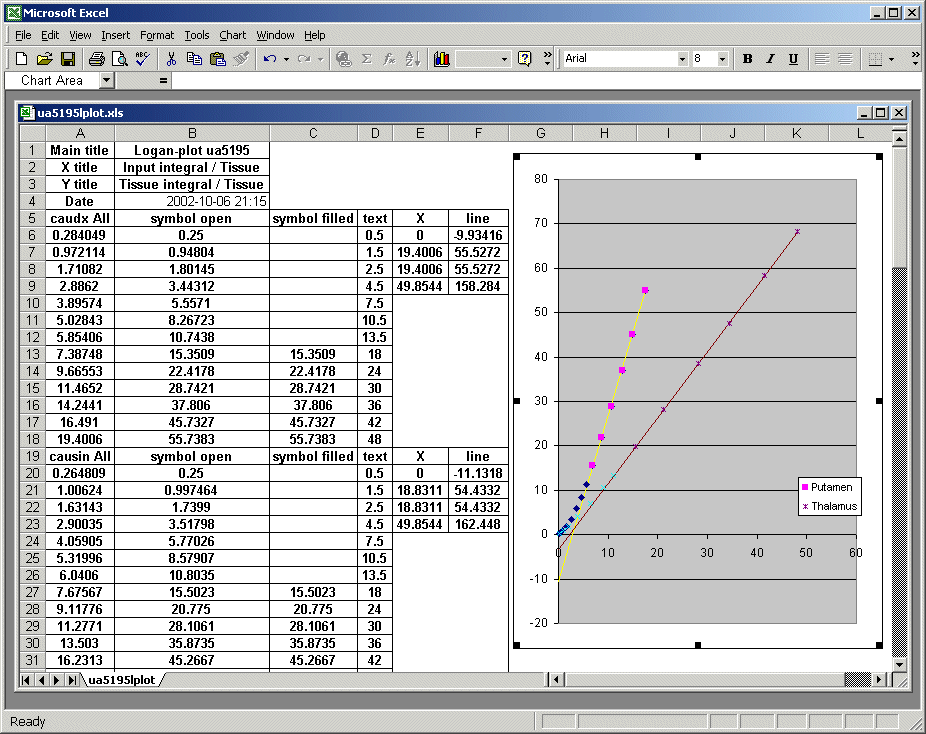Viewport: 926px width, 734px height.
Task: Click the Putamen legend color marker
Action: click(x=804, y=487)
